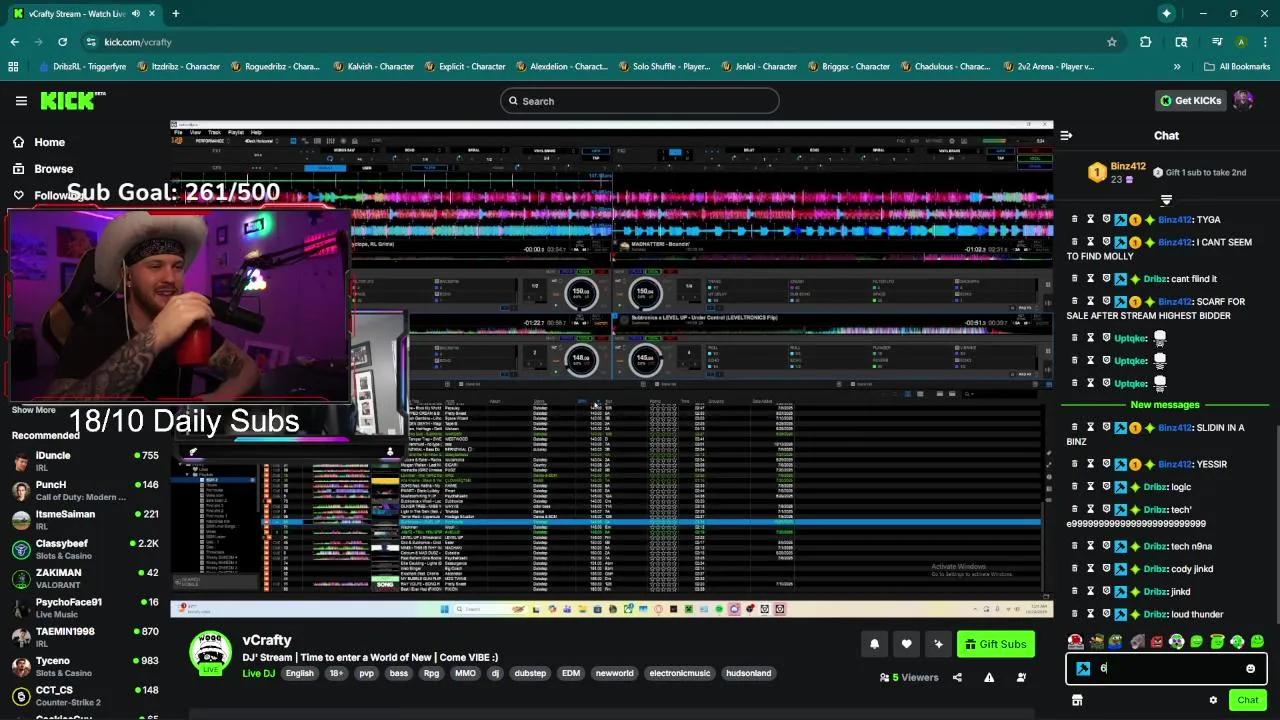
Task: Send the message with the Chat button
Action: click(1247, 700)
